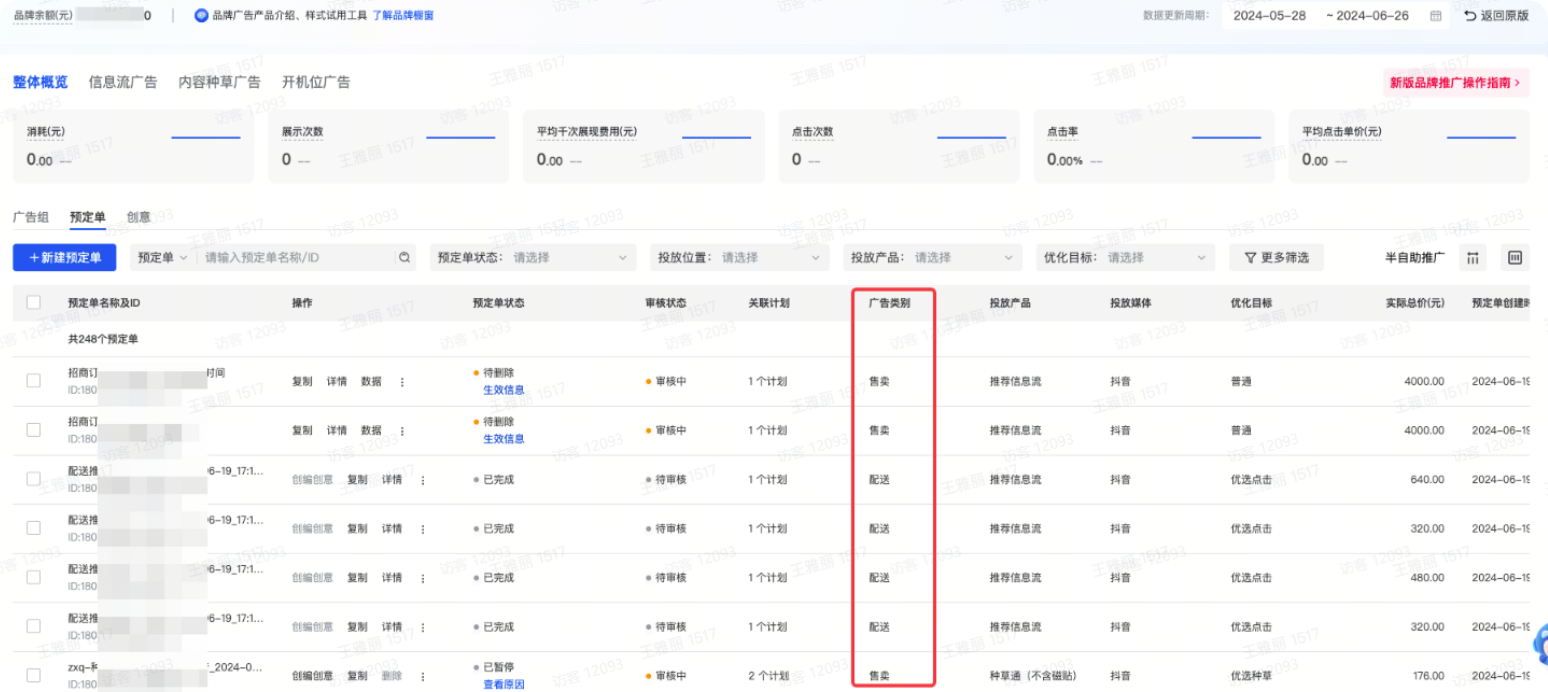Check the box for the 480.00 row
The height and width of the screenshot is (692, 1548).
point(34,577)
